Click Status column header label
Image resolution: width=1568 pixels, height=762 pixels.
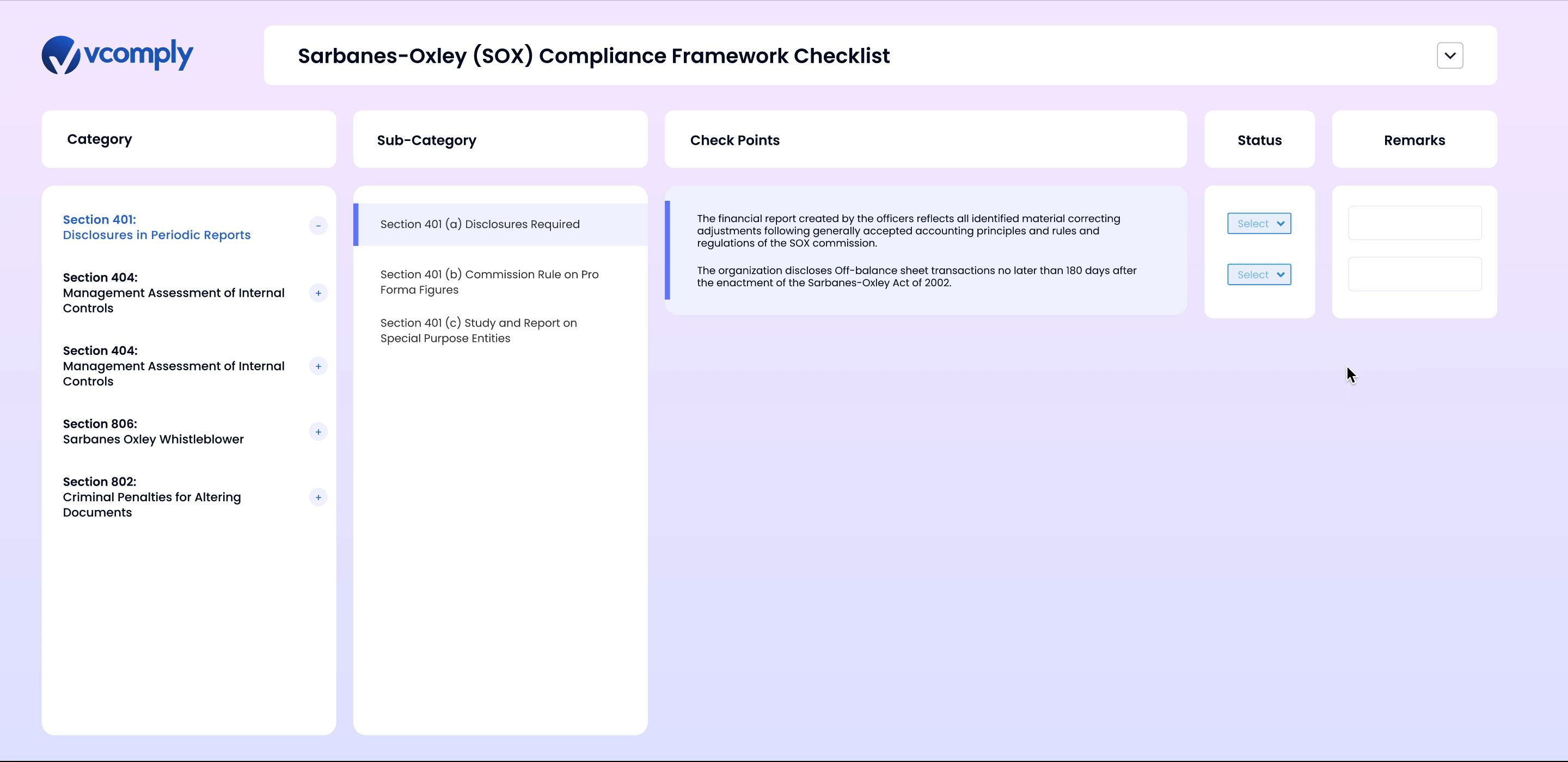click(1259, 140)
